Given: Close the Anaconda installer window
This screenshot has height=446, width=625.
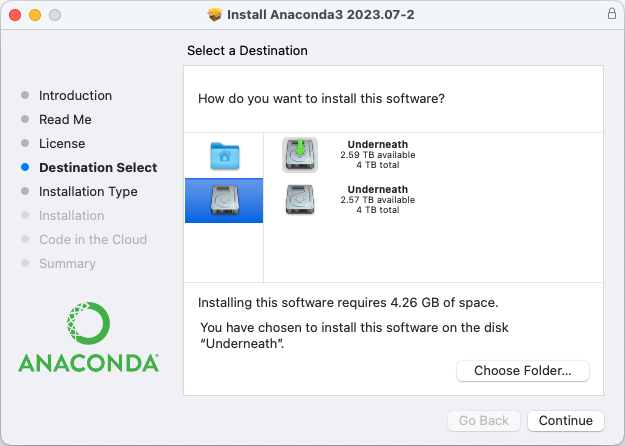Looking at the screenshot, I should coord(15,16).
